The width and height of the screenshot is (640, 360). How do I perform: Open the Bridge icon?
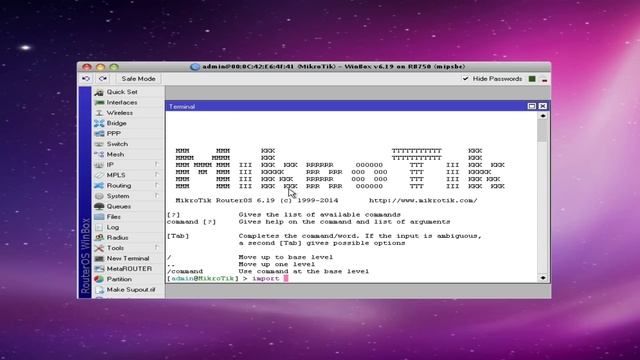99,123
